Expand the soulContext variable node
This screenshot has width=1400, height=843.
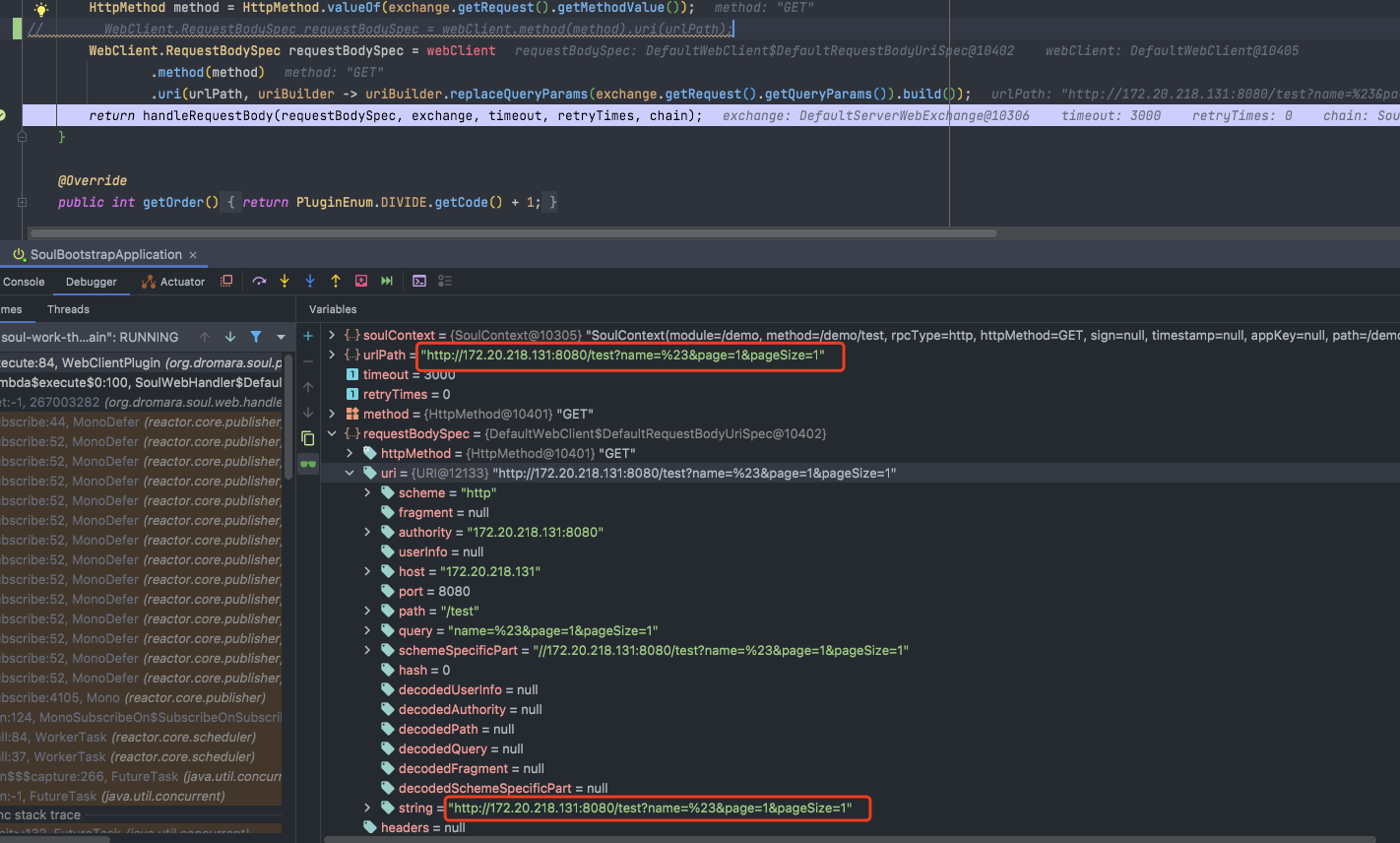(332, 335)
